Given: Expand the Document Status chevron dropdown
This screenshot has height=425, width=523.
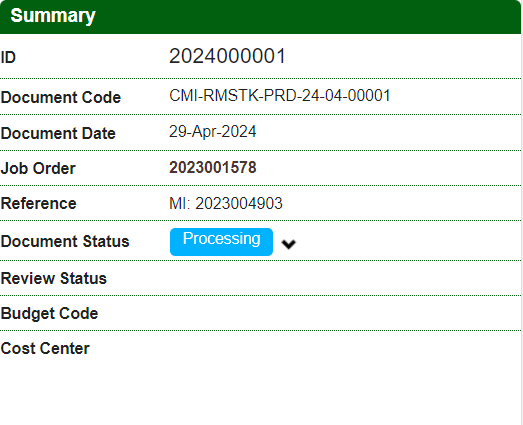Looking at the screenshot, I should 289,244.
